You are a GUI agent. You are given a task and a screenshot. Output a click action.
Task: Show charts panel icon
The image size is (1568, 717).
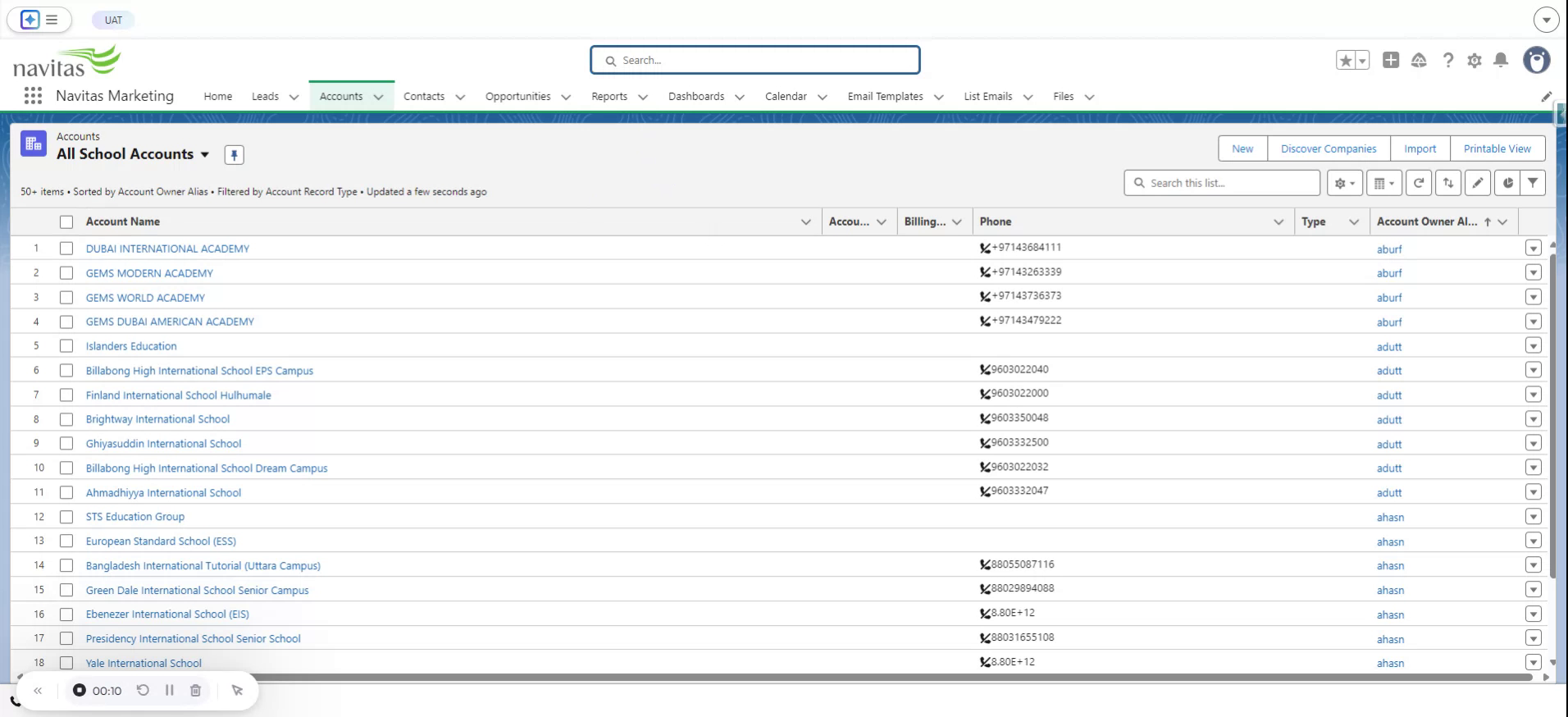pos(1507,183)
